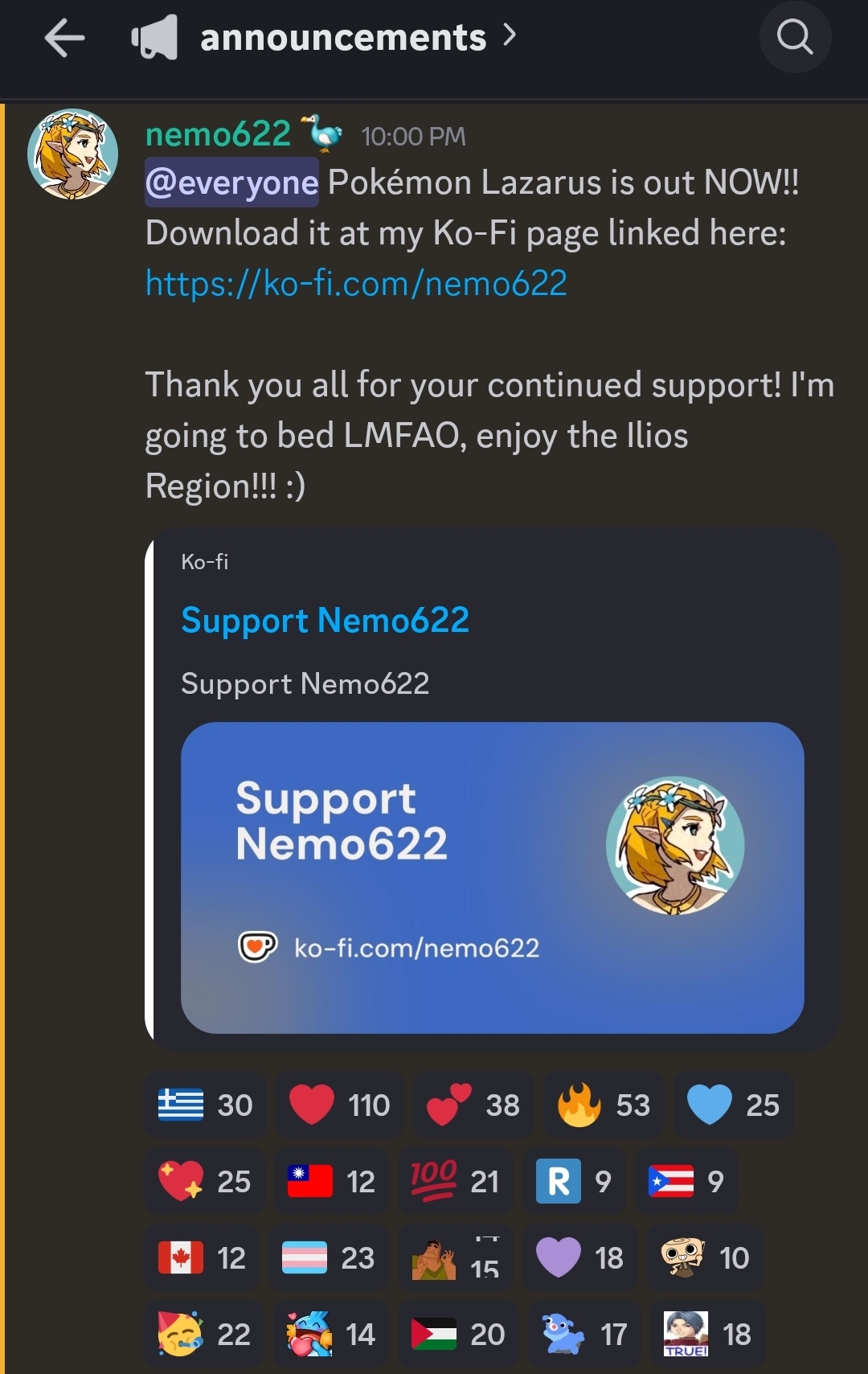The height and width of the screenshot is (1374, 868).
Task: Select the @everyone mention
Action: 232,183
